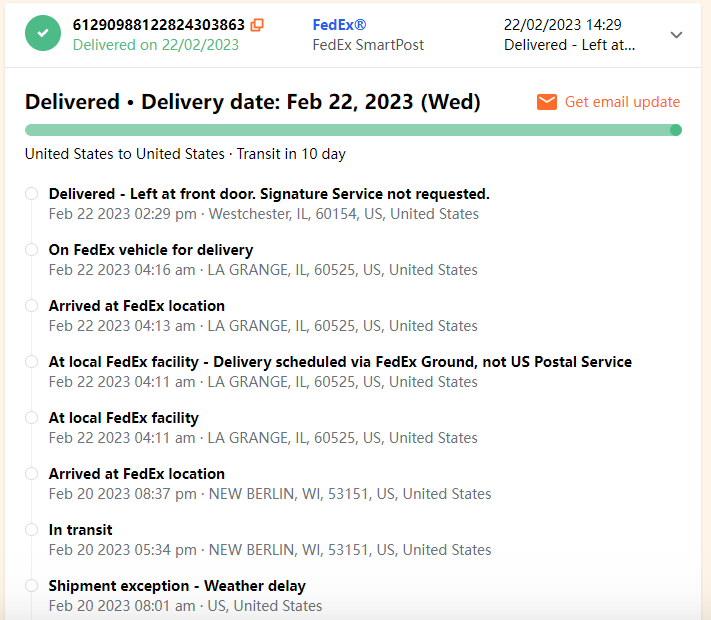Click the green dot at progress bar end

click(676, 130)
